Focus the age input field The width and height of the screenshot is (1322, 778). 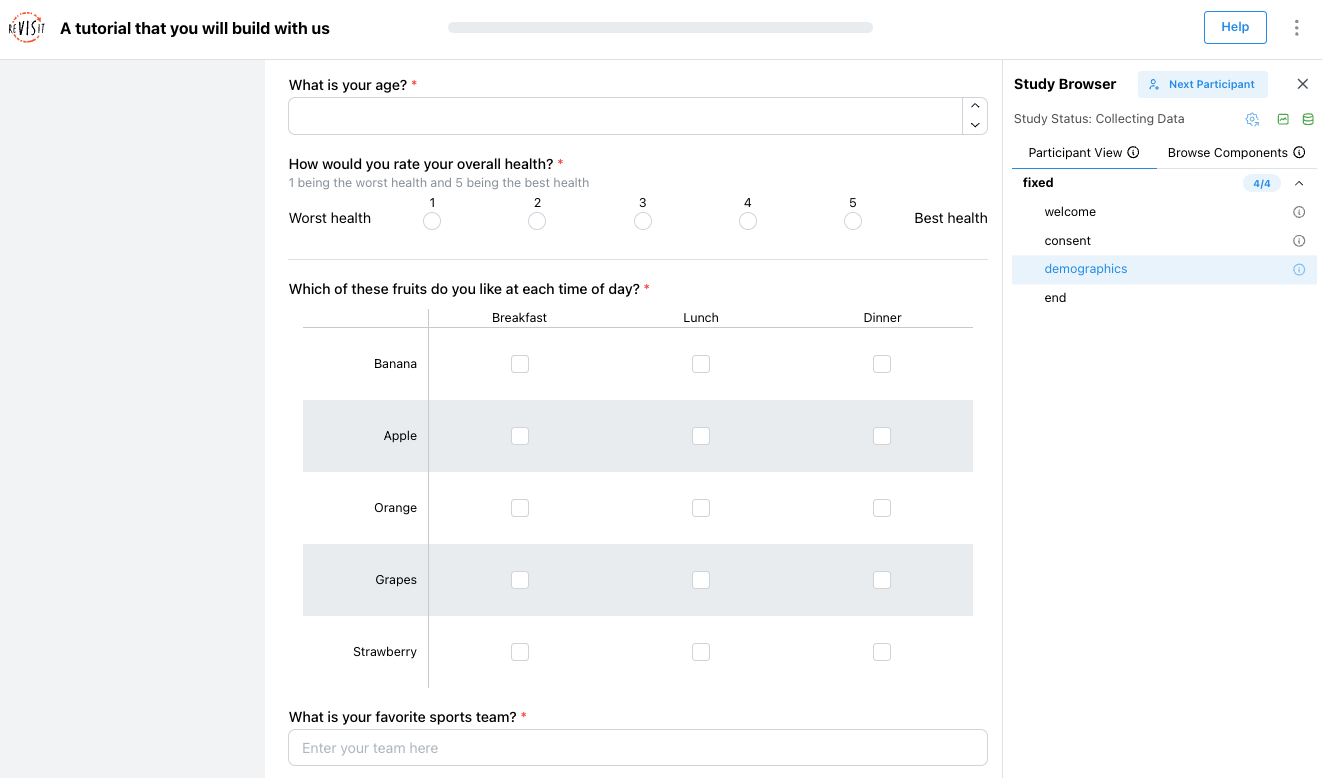pyautogui.click(x=625, y=116)
